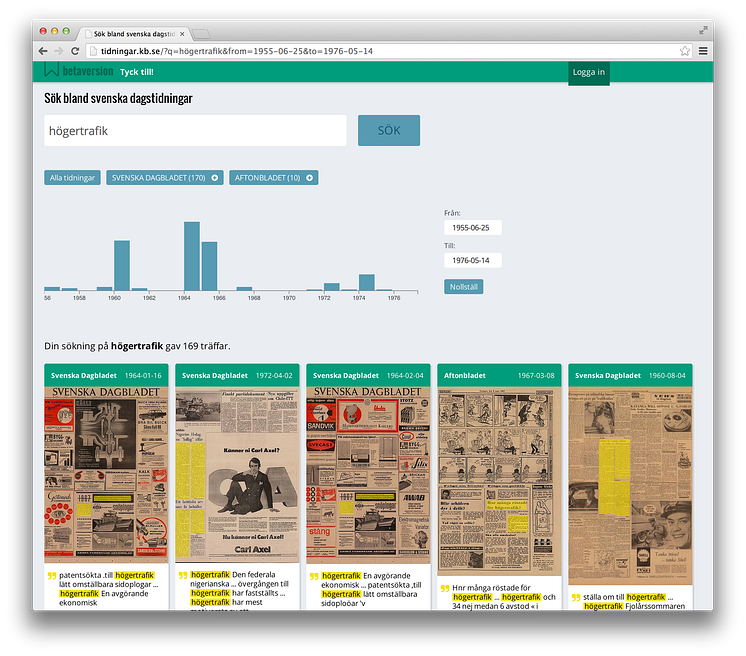Viewport: 746px width, 656px height.
Task: Click the tallest histogram bar at 1964
Action: [x=191, y=256]
